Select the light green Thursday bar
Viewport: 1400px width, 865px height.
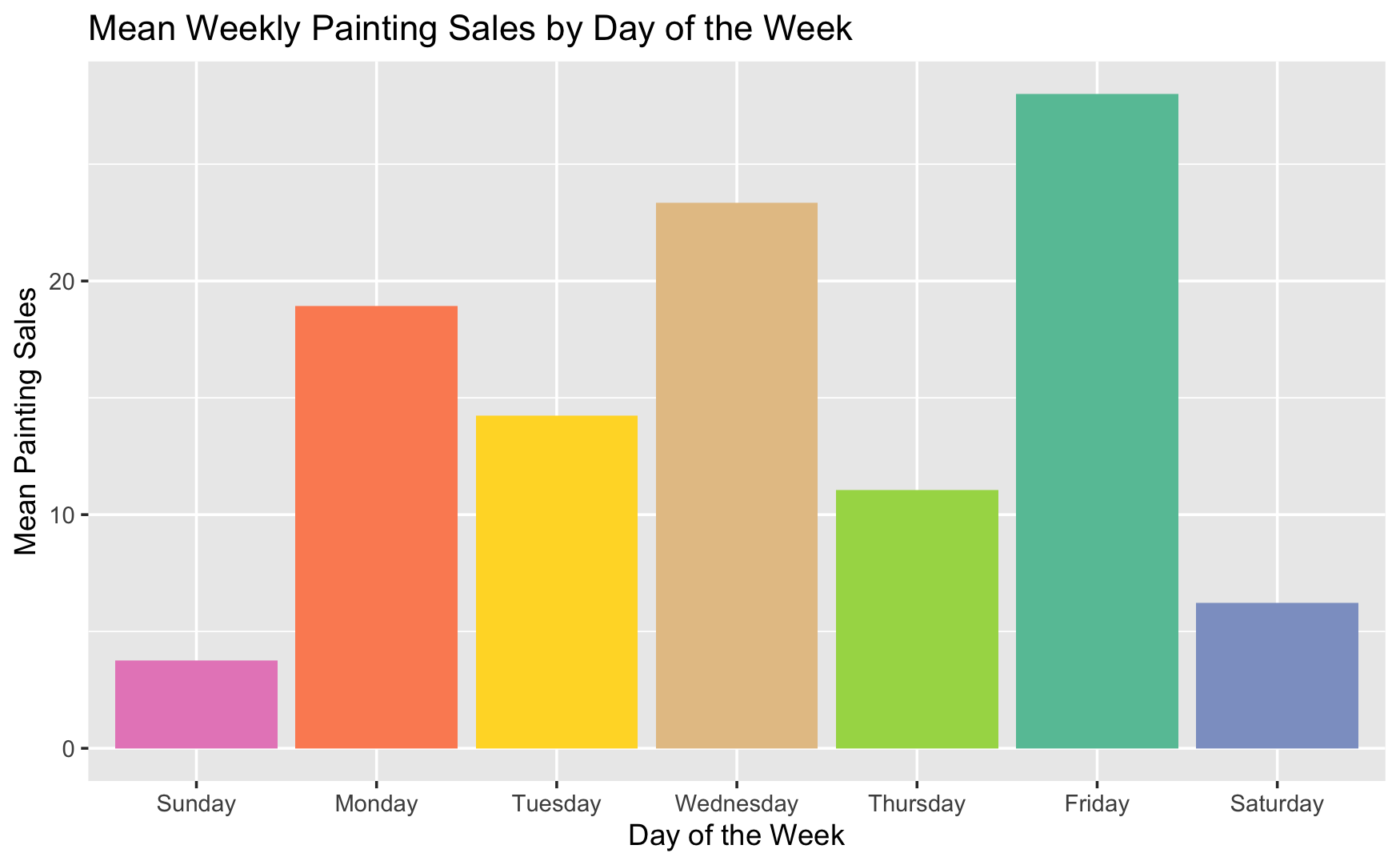coord(917,619)
